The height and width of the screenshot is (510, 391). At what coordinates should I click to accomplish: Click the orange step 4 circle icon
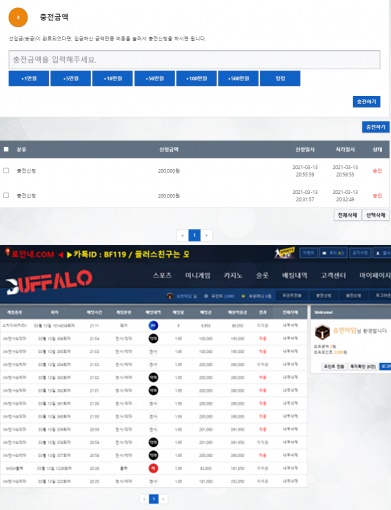click(x=18, y=17)
